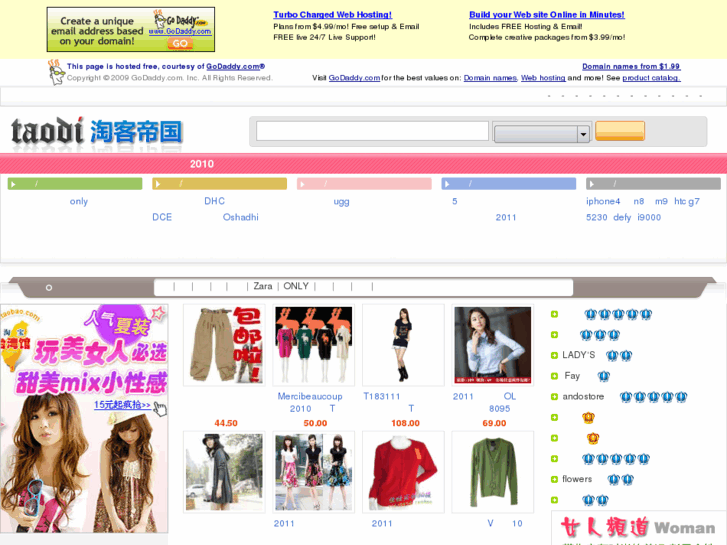Click the ugg keyword link
Screen dimensions: 727x545
[x=341, y=202]
